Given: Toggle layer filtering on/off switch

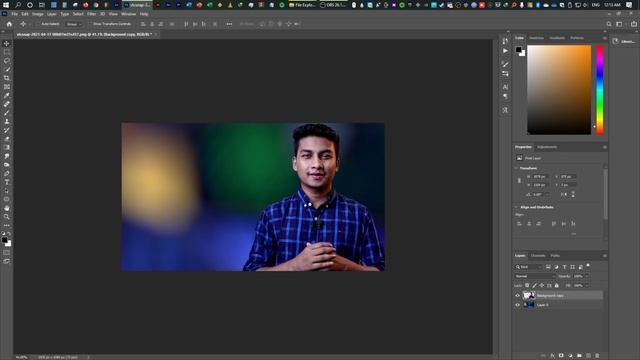Looking at the screenshot, I should (588, 266).
